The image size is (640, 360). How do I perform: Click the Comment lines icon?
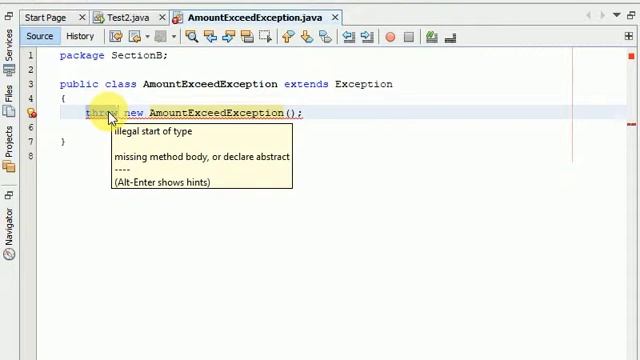(x=431, y=37)
